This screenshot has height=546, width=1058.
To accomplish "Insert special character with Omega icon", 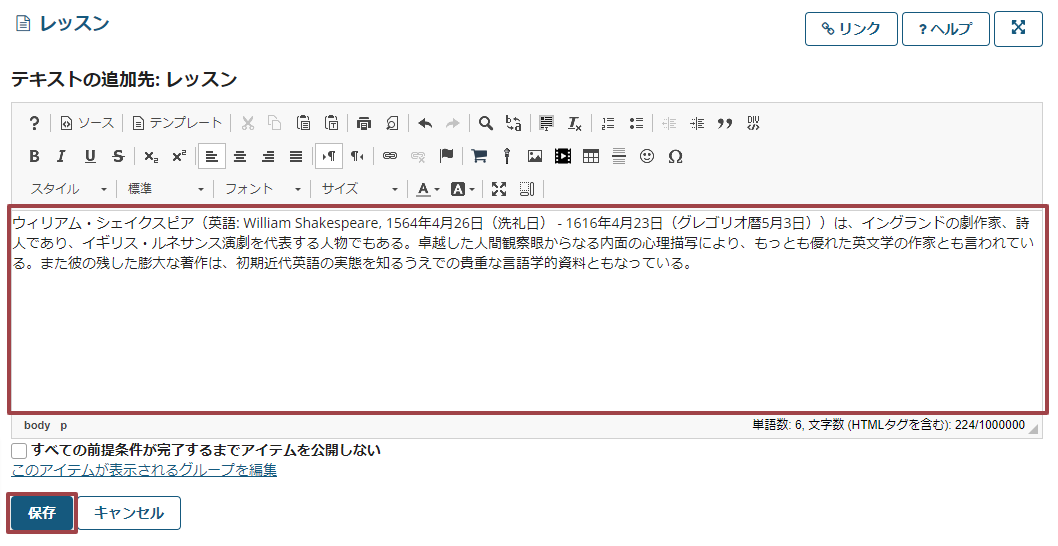I will (675, 157).
